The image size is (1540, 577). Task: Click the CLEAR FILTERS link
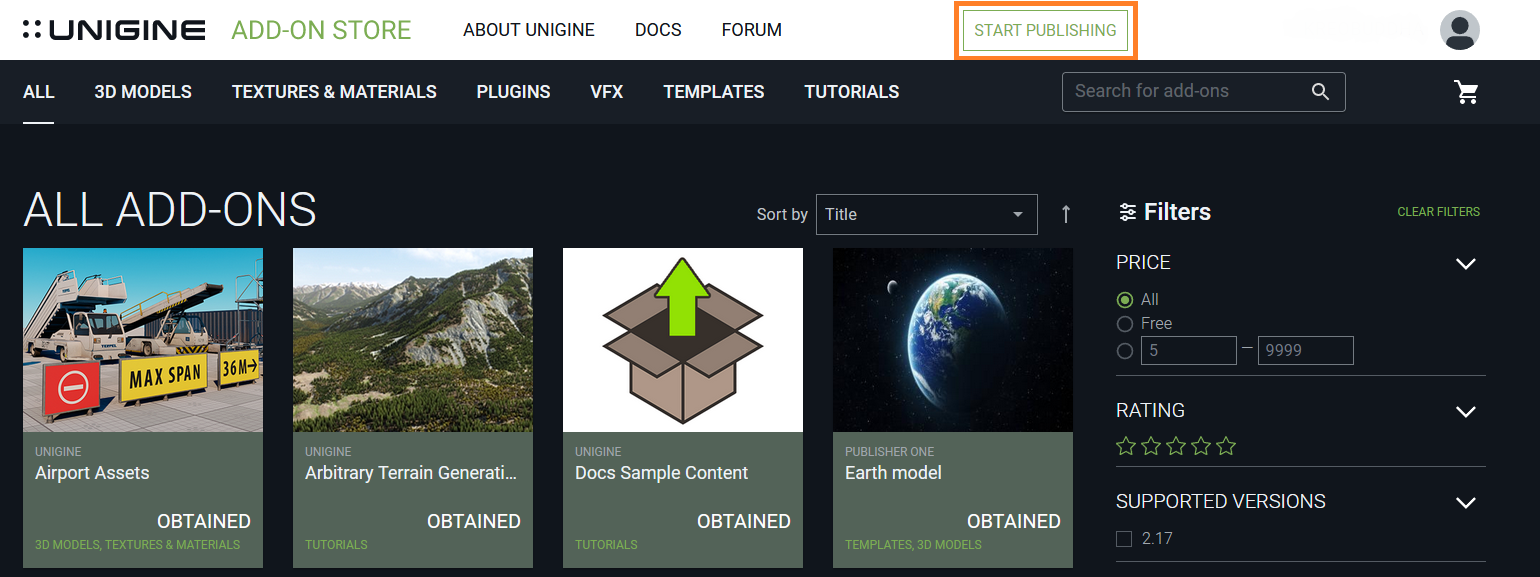point(1438,212)
